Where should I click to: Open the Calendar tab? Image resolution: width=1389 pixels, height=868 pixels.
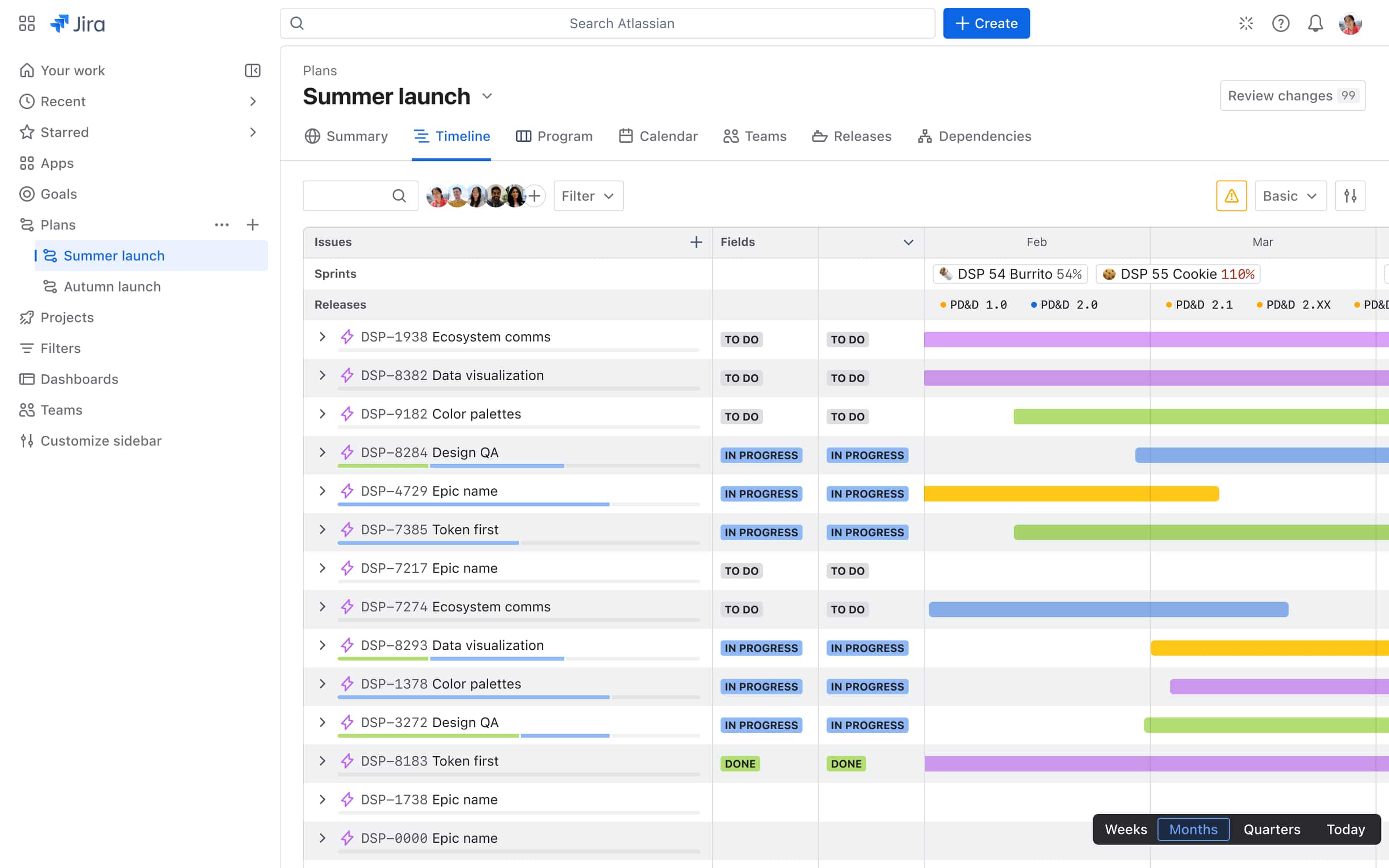(x=658, y=136)
